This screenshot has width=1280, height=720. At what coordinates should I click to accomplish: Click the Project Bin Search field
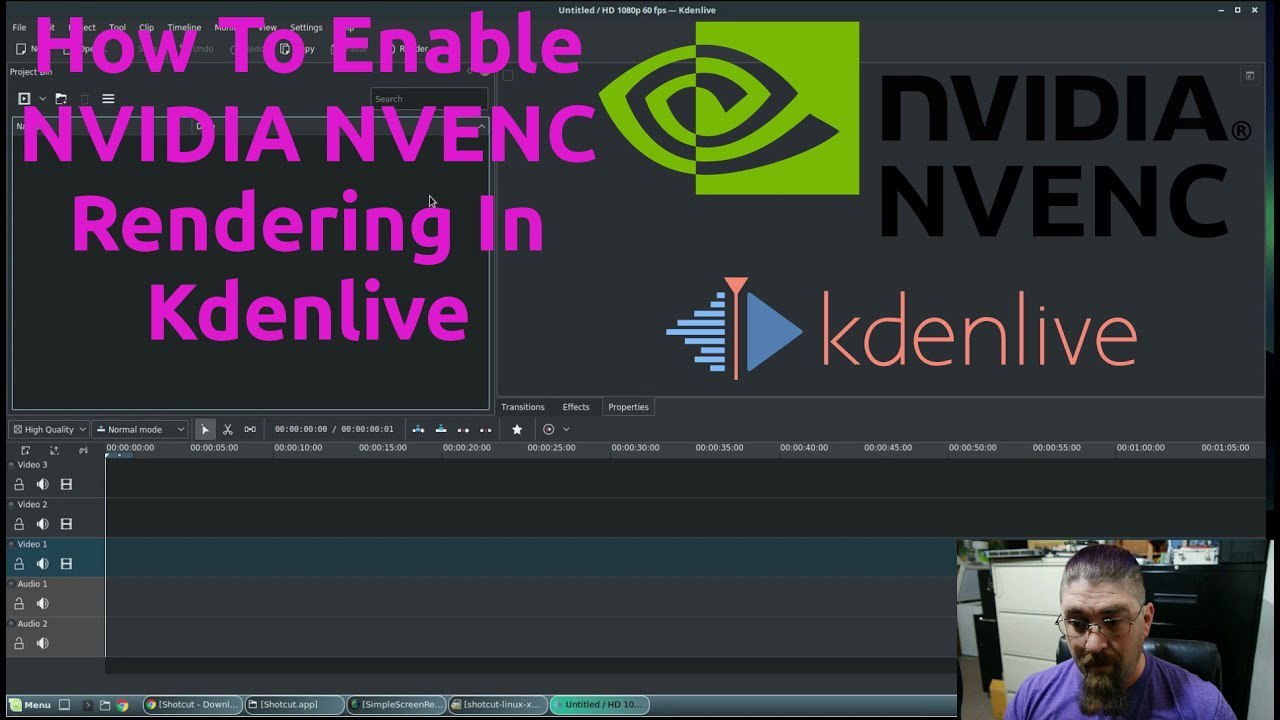coord(429,99)
